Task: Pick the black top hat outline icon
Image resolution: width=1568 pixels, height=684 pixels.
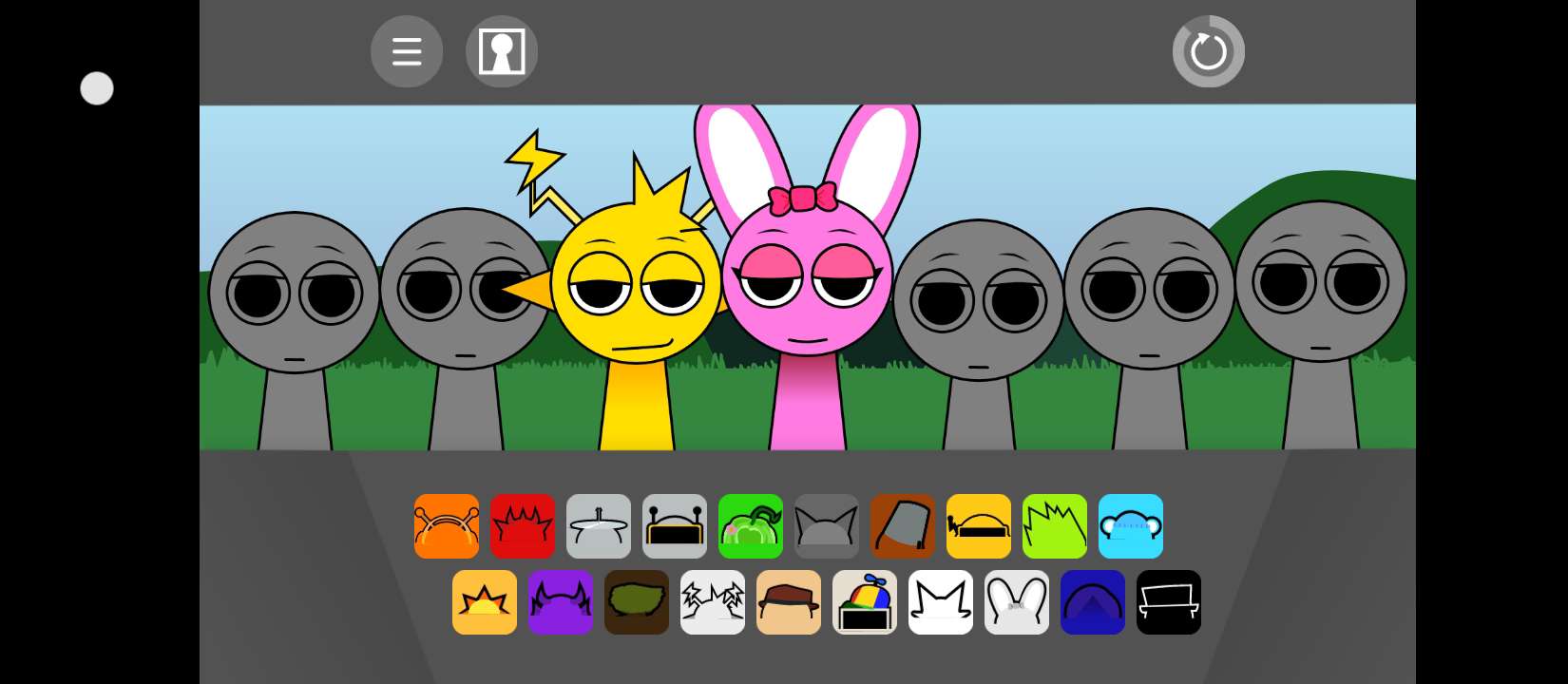Action: pyautogui.click(x=1169, y=602)
